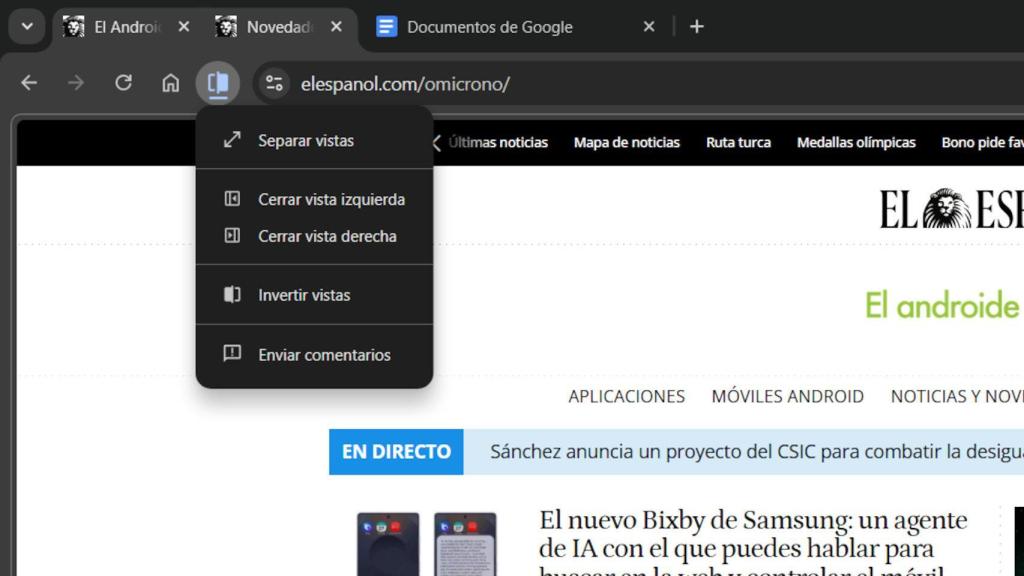This screenshot has height=576, width=1024.
Task: Go forward to next page
Action: click(76, 83)
